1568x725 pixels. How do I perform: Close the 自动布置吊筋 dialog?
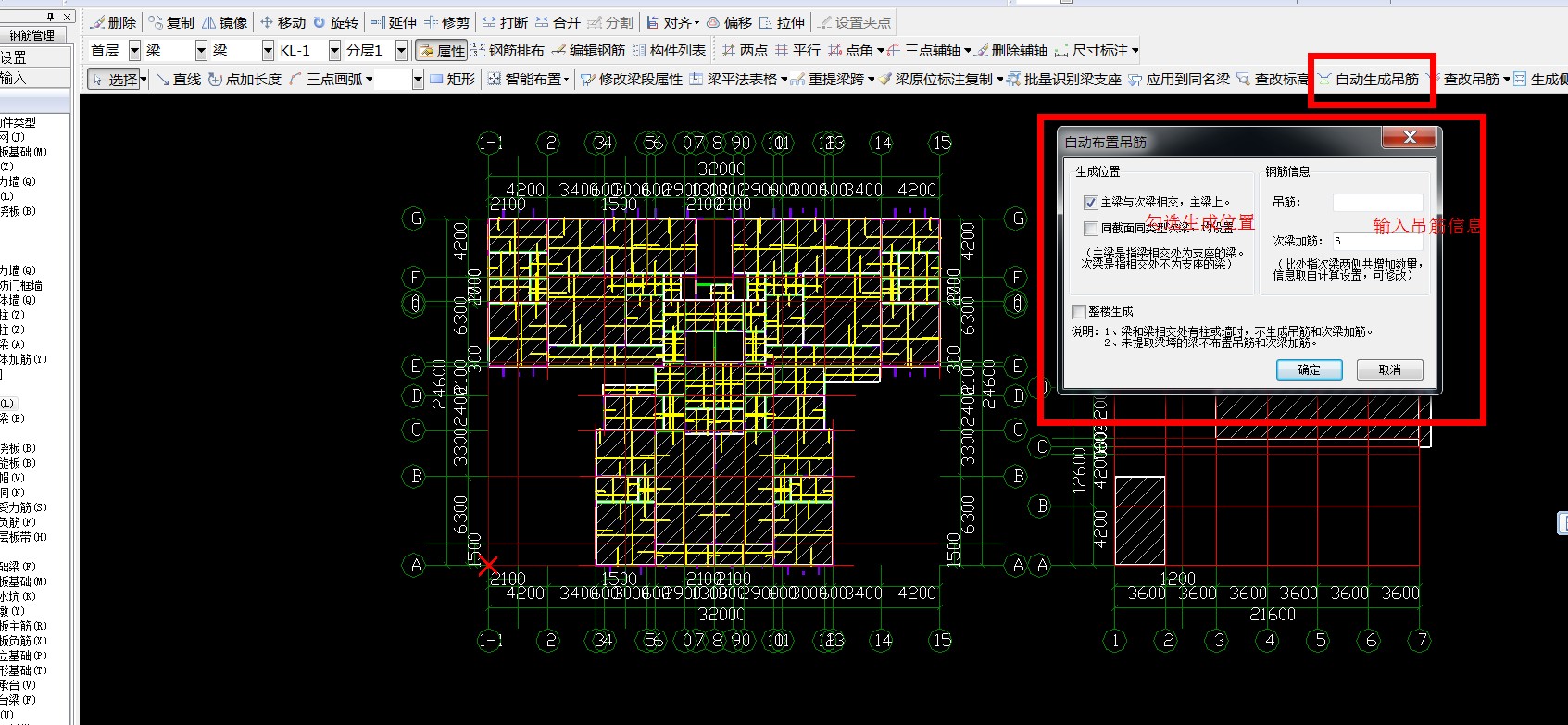point(1410,137)
